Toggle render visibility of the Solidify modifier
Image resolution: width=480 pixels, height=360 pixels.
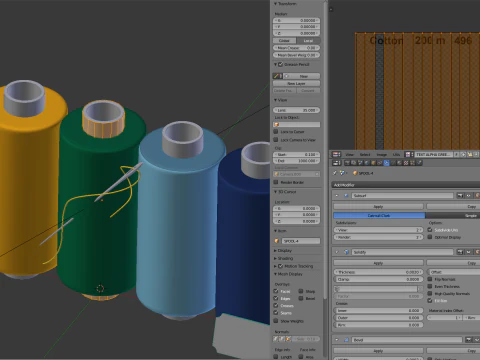tap(460, 252)
